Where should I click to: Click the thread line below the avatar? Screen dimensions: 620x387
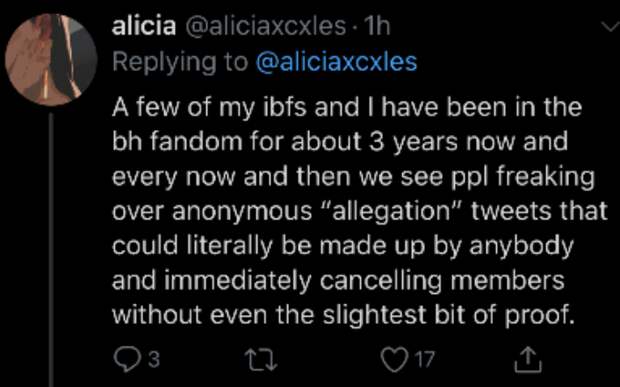[x=51, y=250]
